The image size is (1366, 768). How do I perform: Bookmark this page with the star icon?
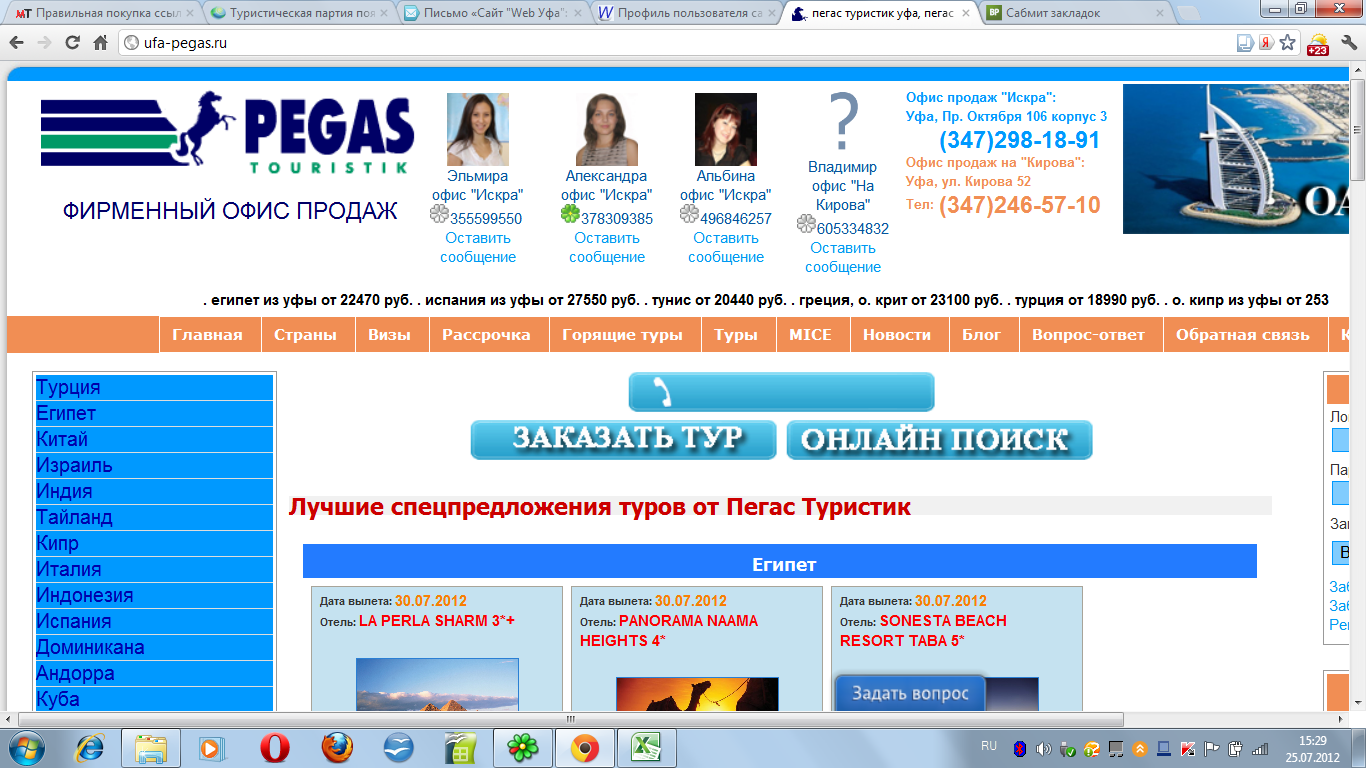(x=1288, y=43)
